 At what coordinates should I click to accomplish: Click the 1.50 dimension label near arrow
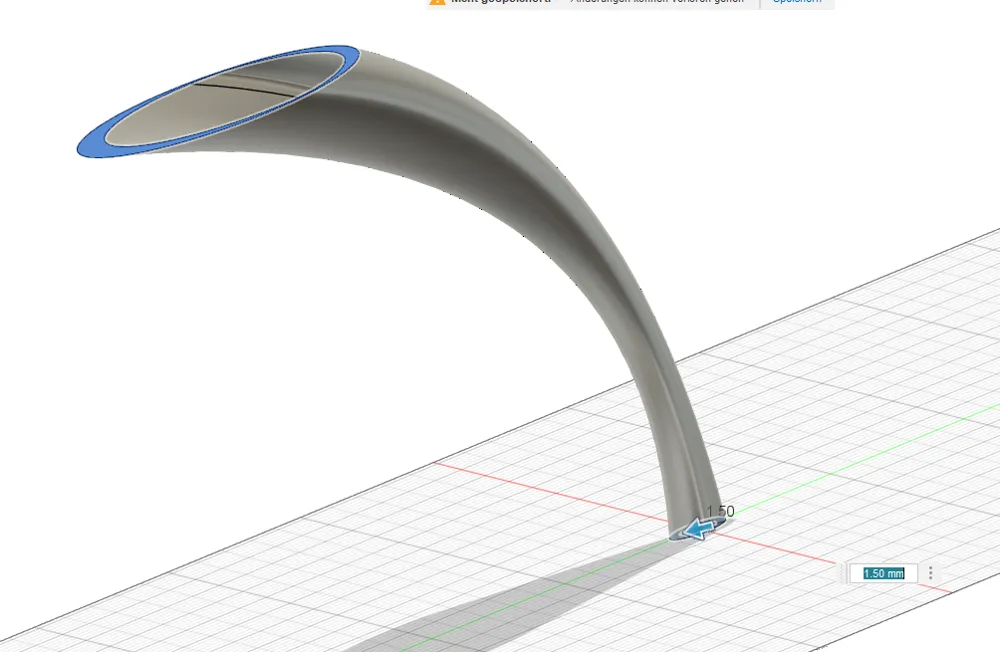(x=721, y=511)
